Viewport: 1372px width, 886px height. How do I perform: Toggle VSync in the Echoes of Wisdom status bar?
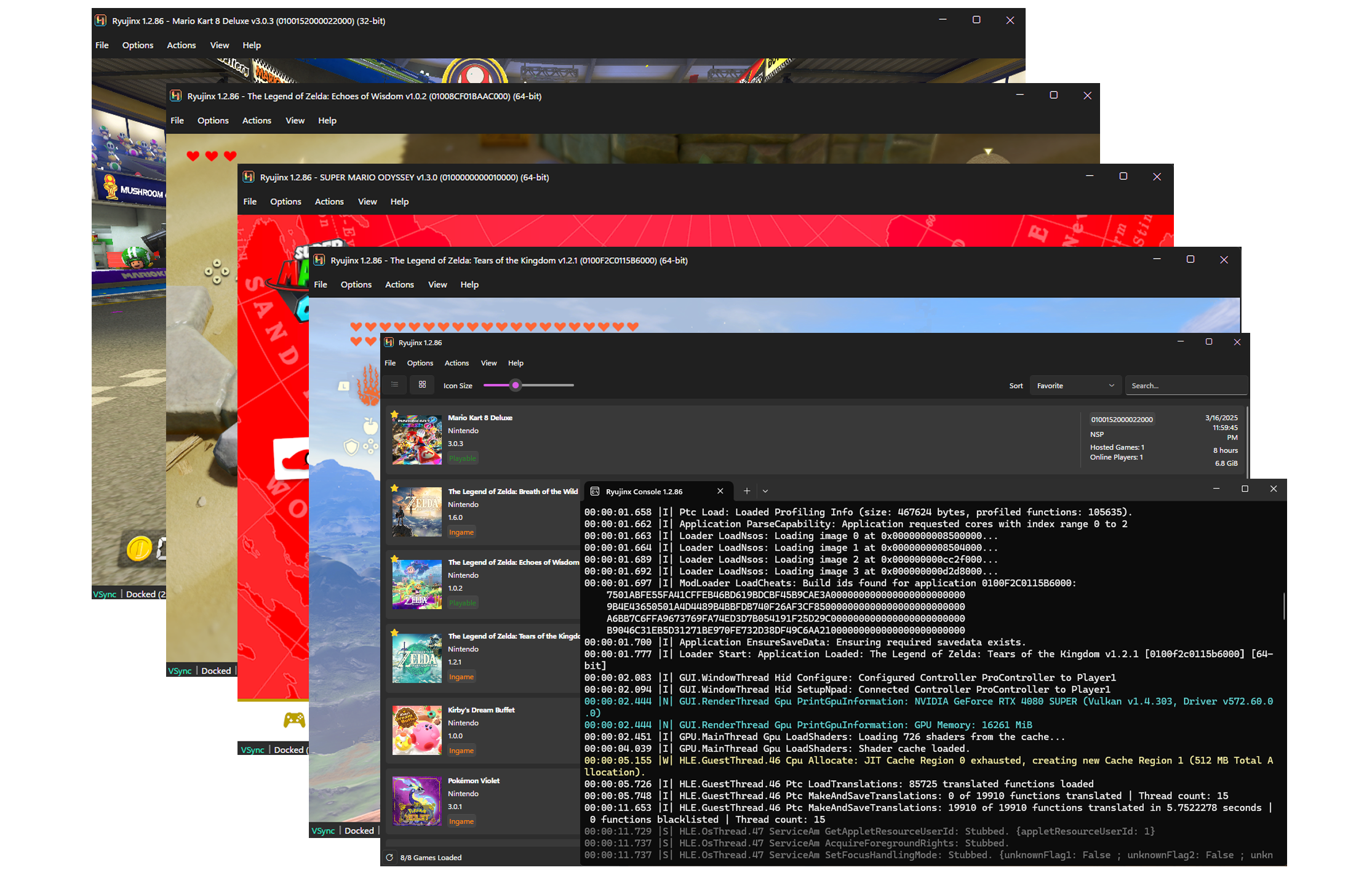[x=180, y=671]
